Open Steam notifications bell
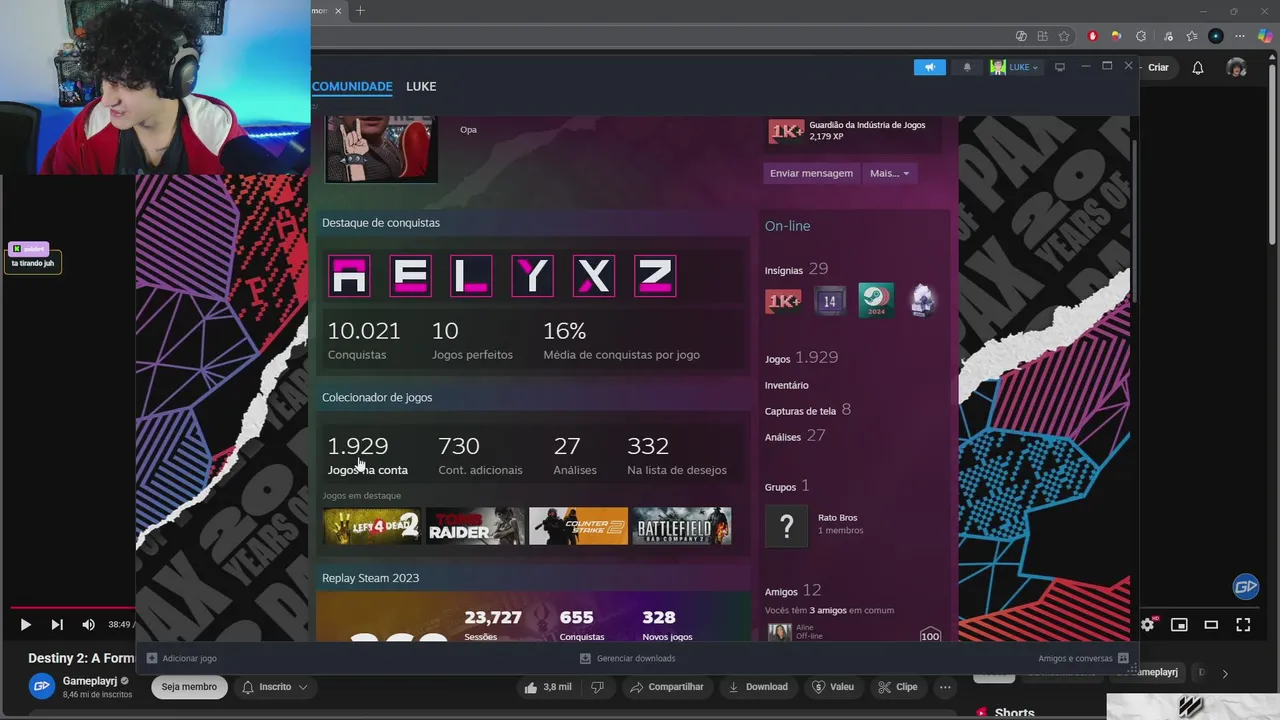The width and height of the screenshot is (1280, 720). click(x=967, y=67)
